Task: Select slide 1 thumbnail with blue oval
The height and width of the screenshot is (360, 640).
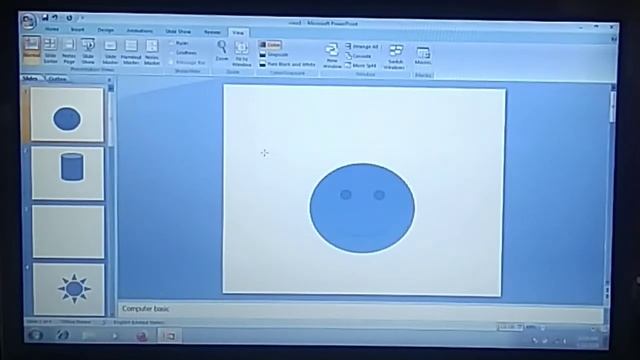Action: (67, 115)
